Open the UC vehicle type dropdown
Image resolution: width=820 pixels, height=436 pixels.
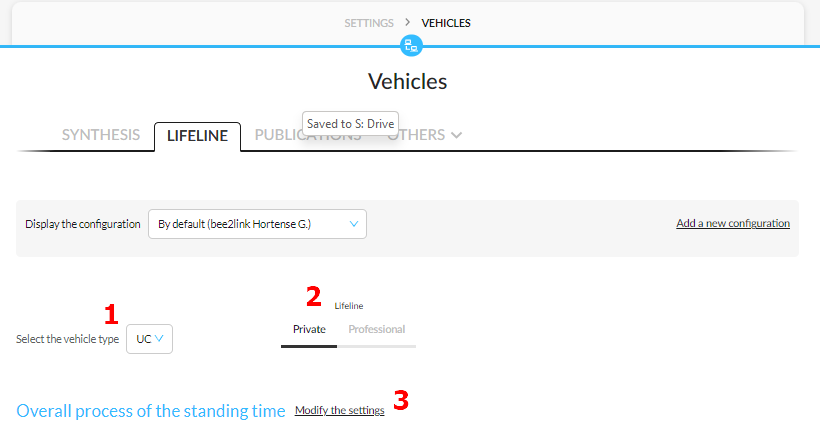click(150, 339)
